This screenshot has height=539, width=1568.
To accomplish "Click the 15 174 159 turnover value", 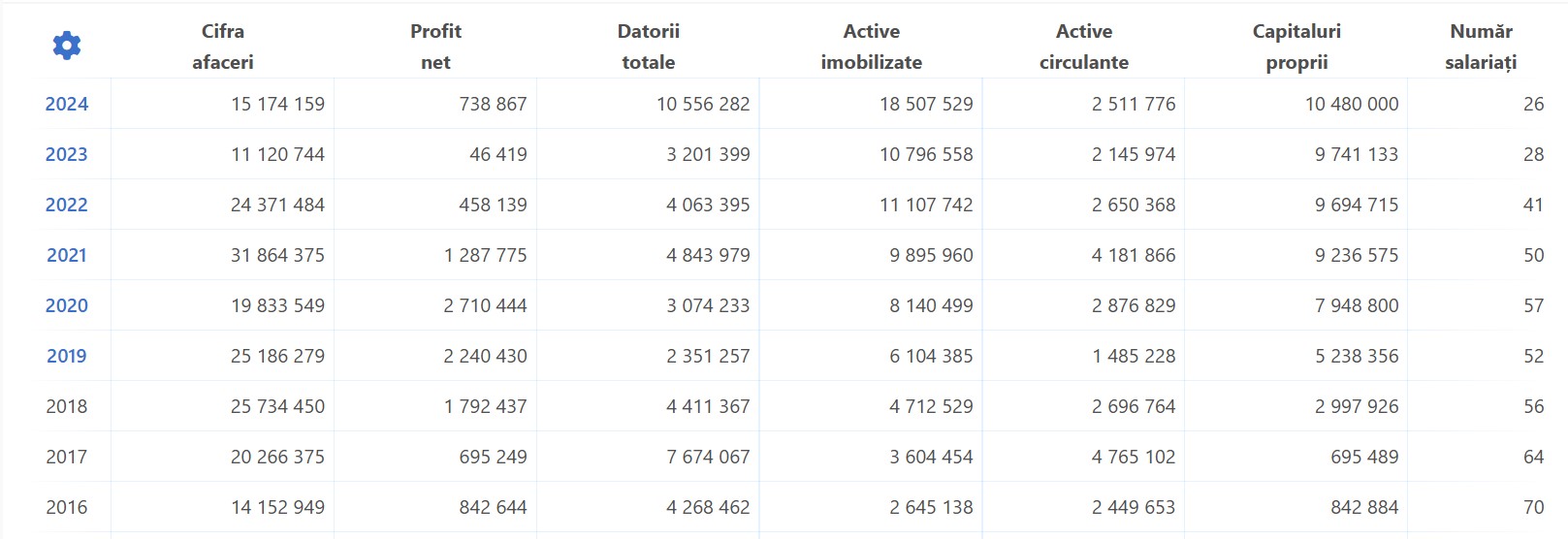I will point(277,104).
